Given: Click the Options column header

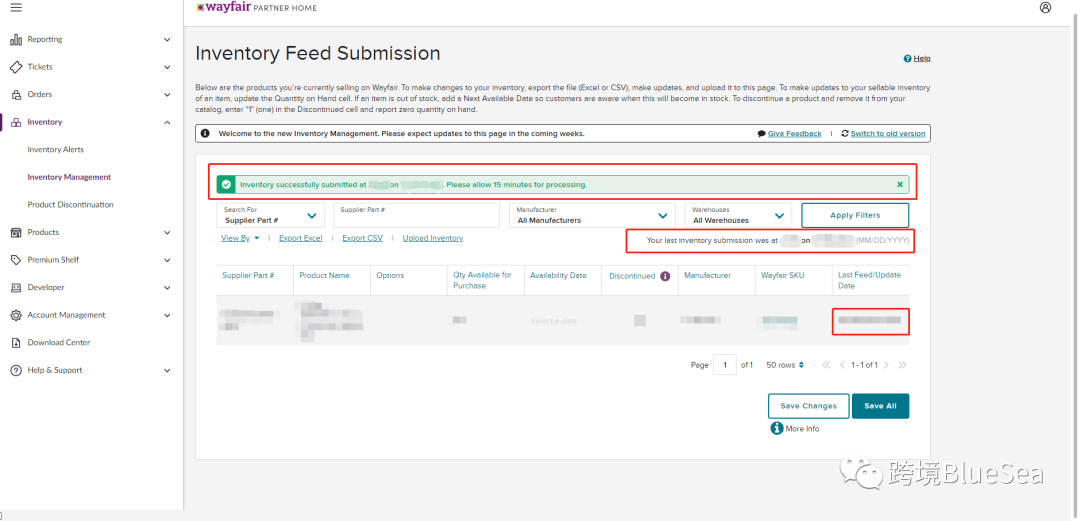Looking at the screenshot, I should 390,275.
